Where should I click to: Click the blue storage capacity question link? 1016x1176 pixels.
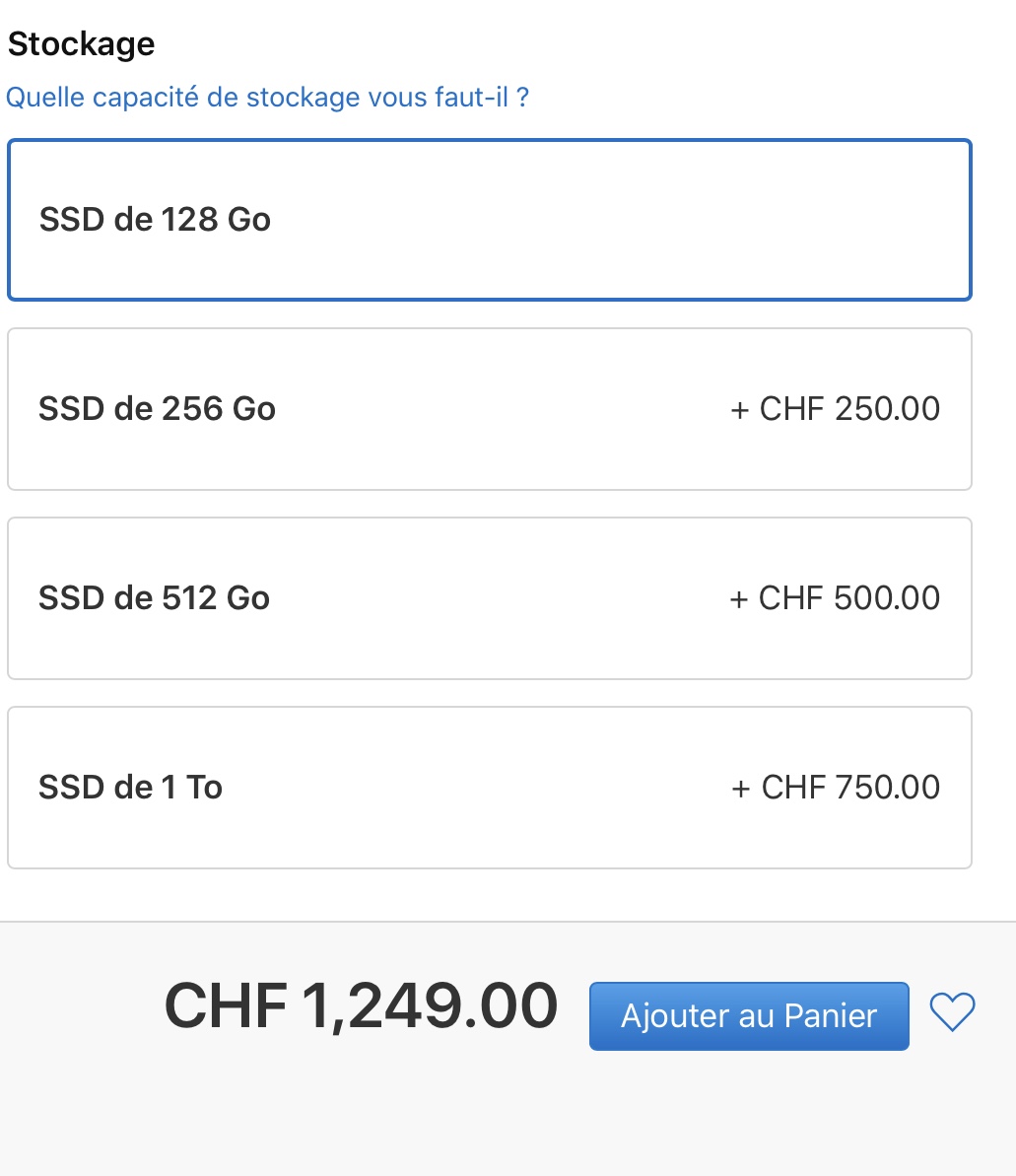(x=267, y=98)
